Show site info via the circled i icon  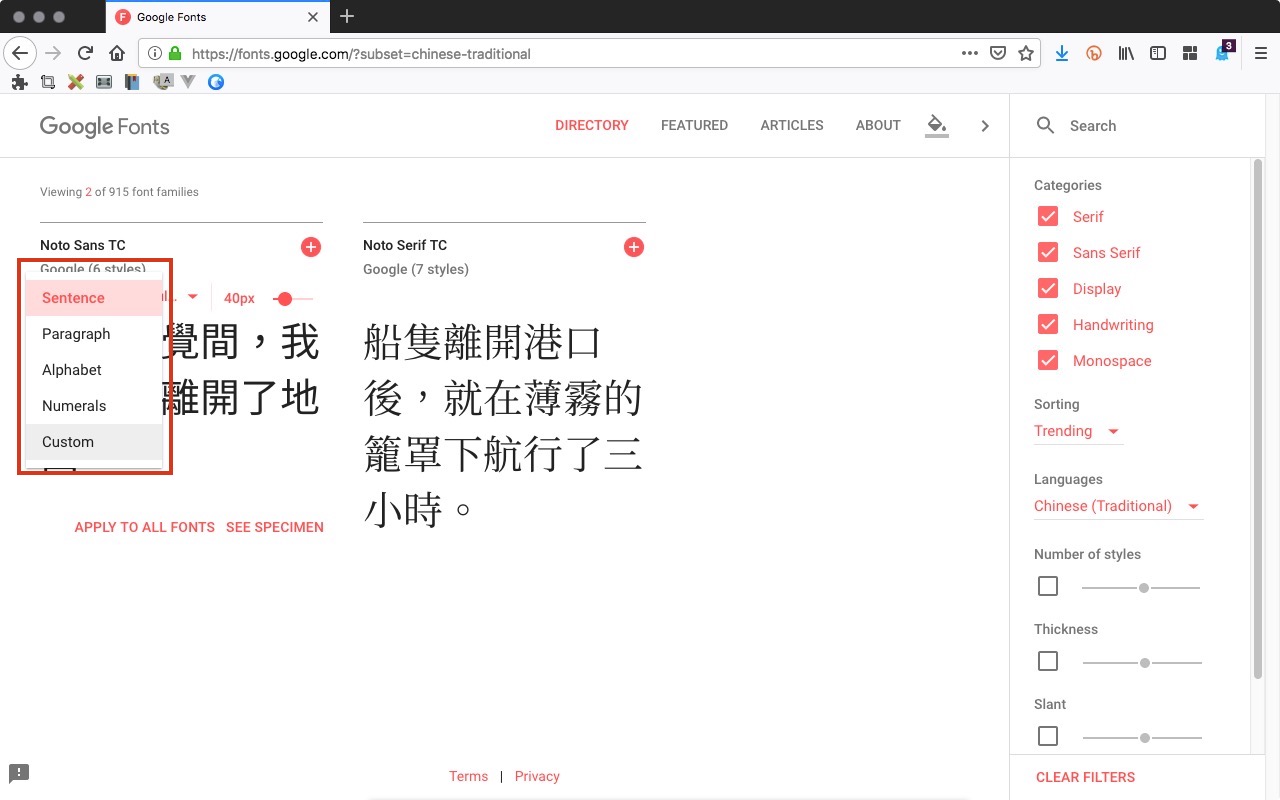tap(156, 54)
